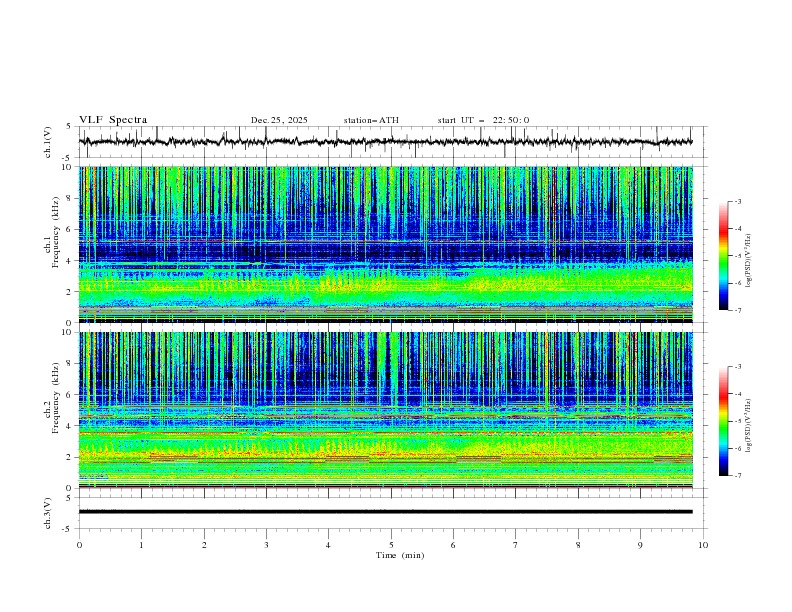Click the flat ch.3 voltage trace

click(x=385, y=512)
